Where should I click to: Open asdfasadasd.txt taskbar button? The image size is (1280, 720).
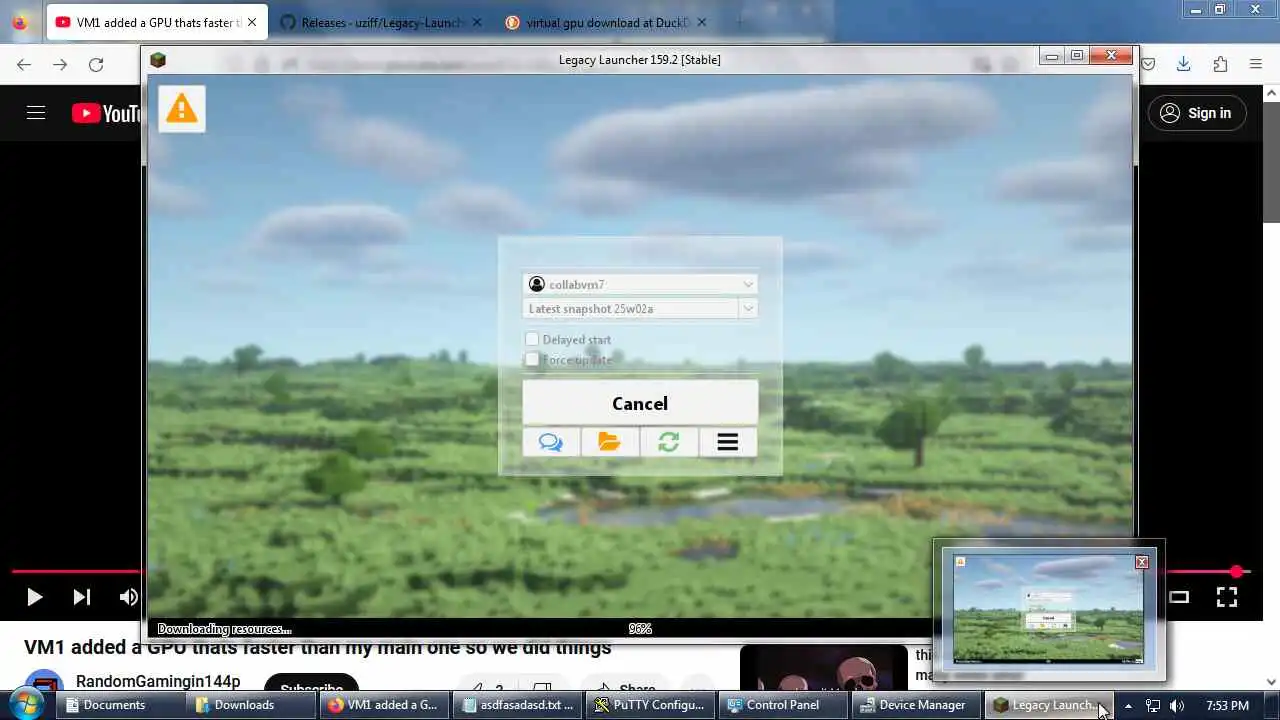pyautogui.click(x=516, y=705)
